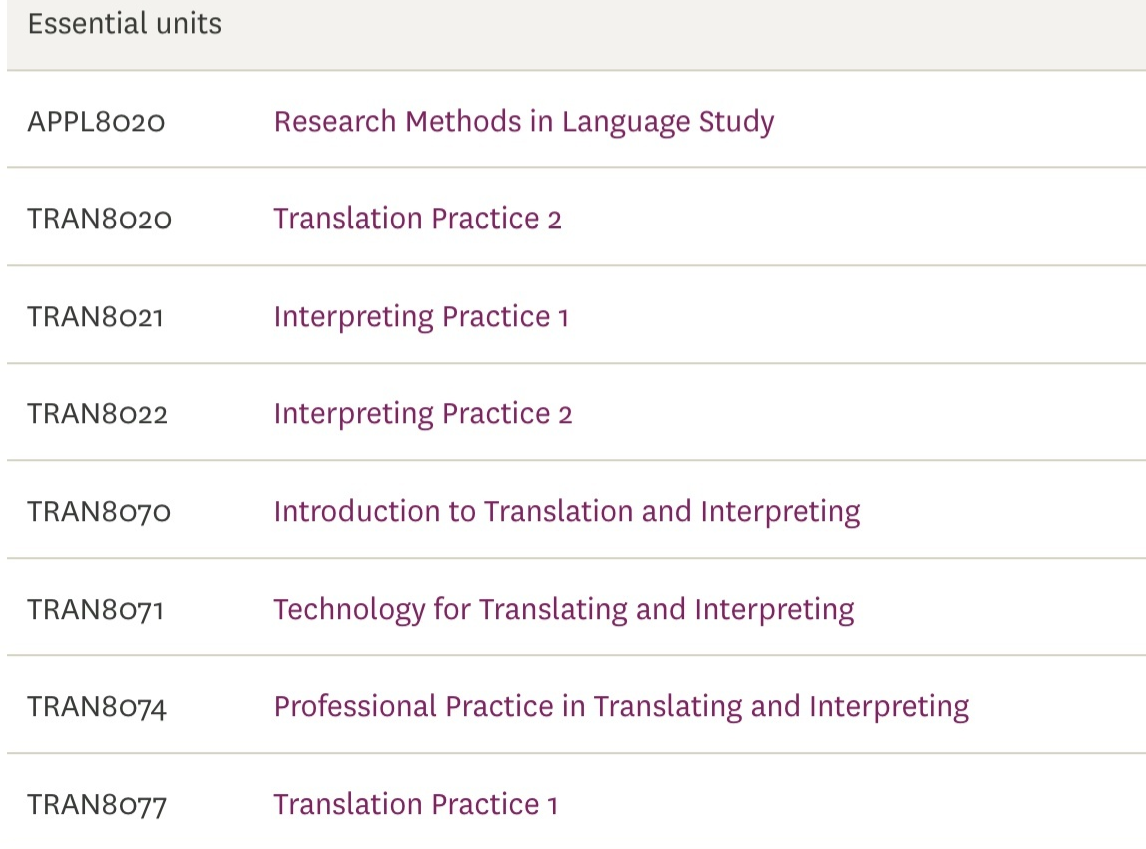Viewport: 1146px width, 849px height.
Task: Open the Interpreting Practice 2 unit page
Action: (422, 414)
